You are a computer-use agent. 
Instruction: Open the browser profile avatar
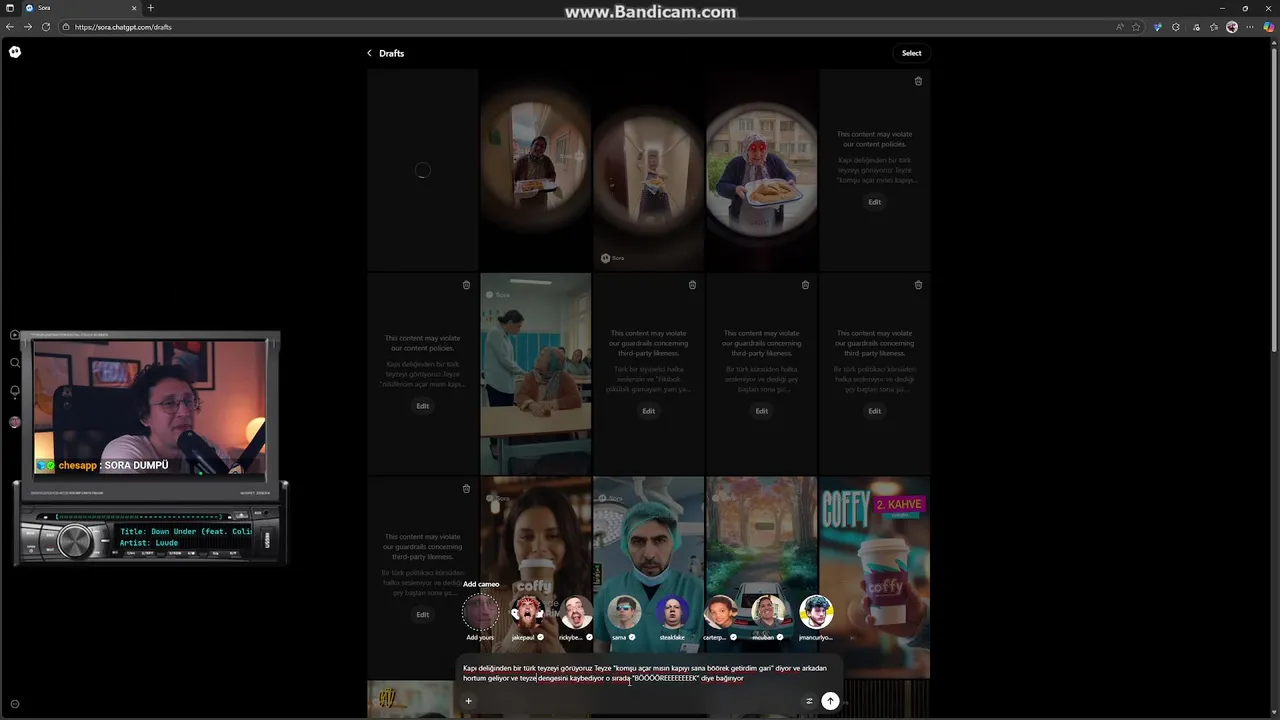click(1232, 27)
